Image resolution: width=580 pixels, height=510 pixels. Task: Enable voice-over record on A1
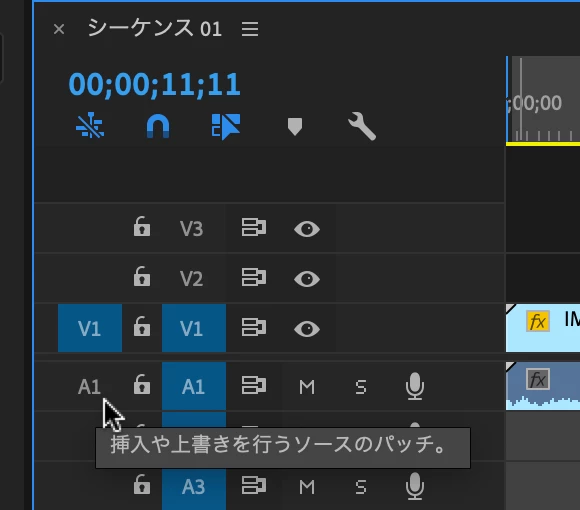(415, 386)
